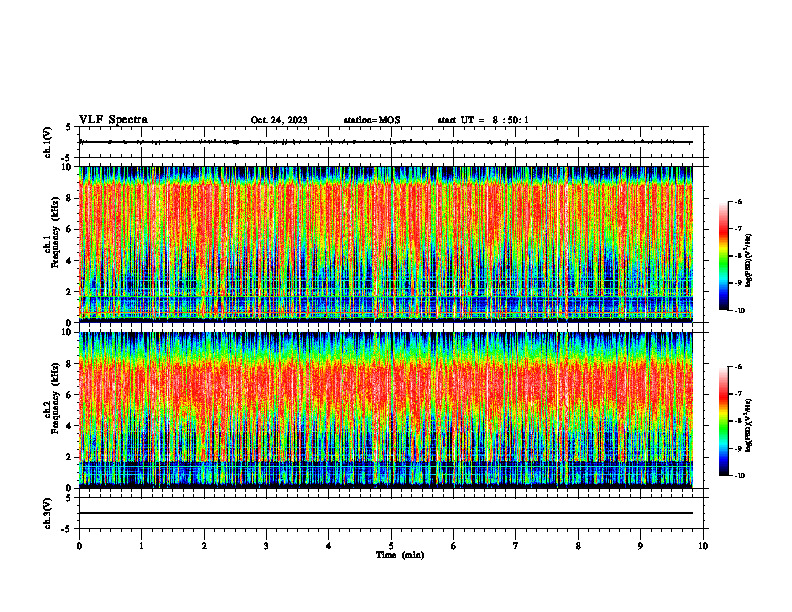This screenshot has height=612, width=792.
Task: Click the "start UT = 8 :50: 1" text
Action: tap(483, 120)
